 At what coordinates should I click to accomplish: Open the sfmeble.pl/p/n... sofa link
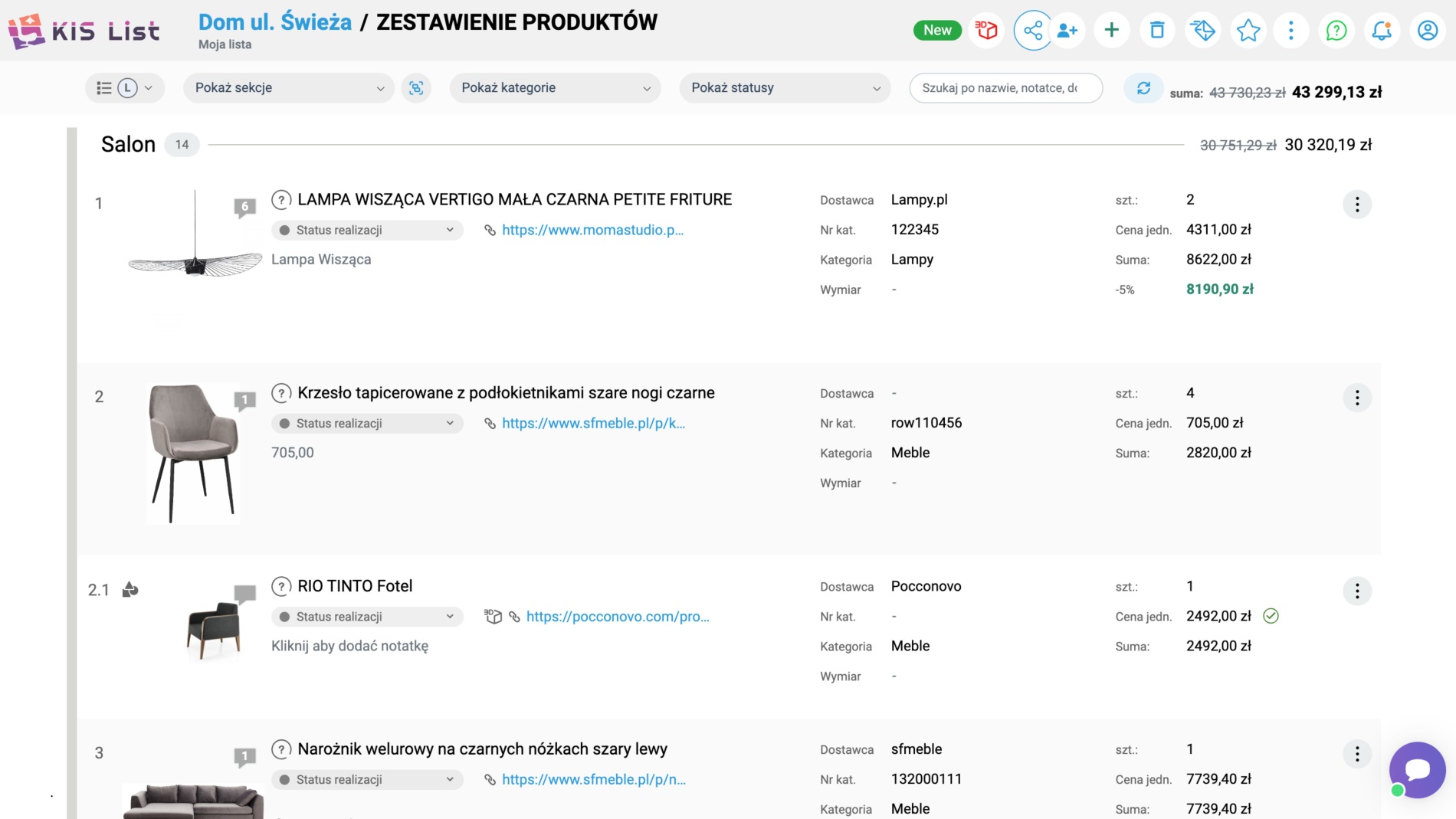coord(594,779)
